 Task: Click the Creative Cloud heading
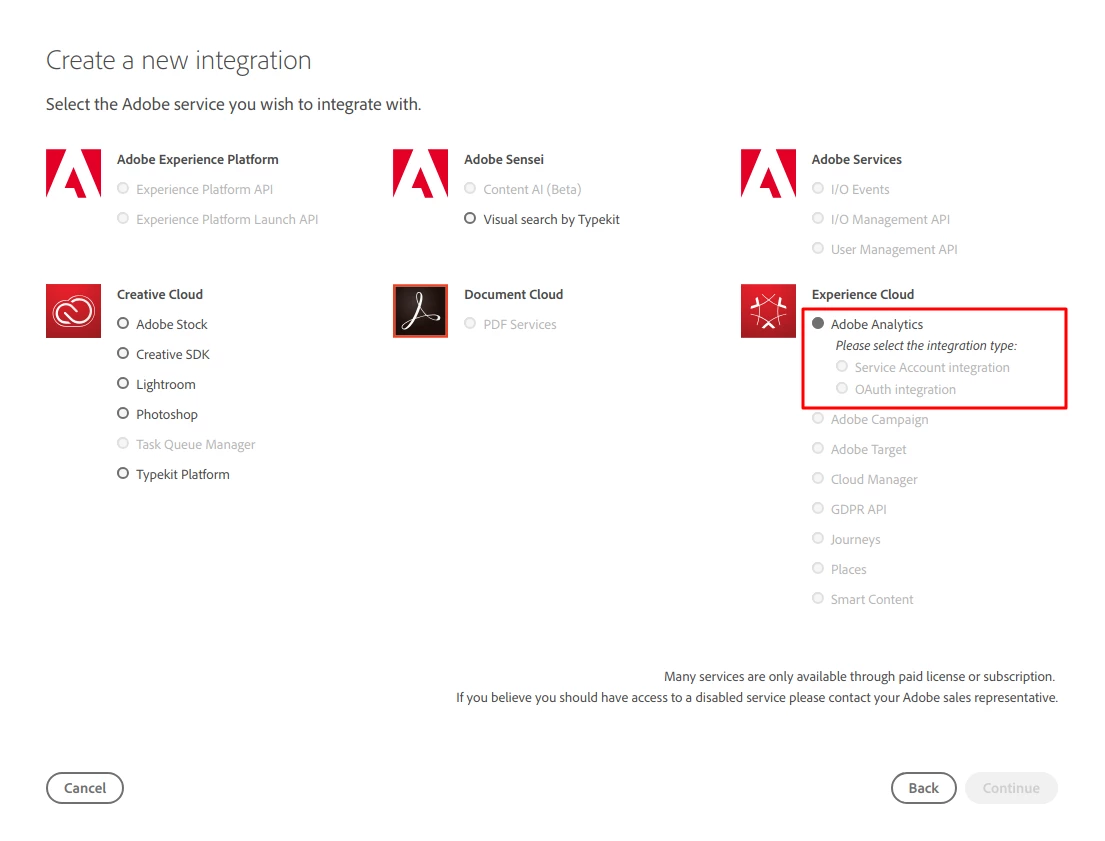tap(160, 295)
